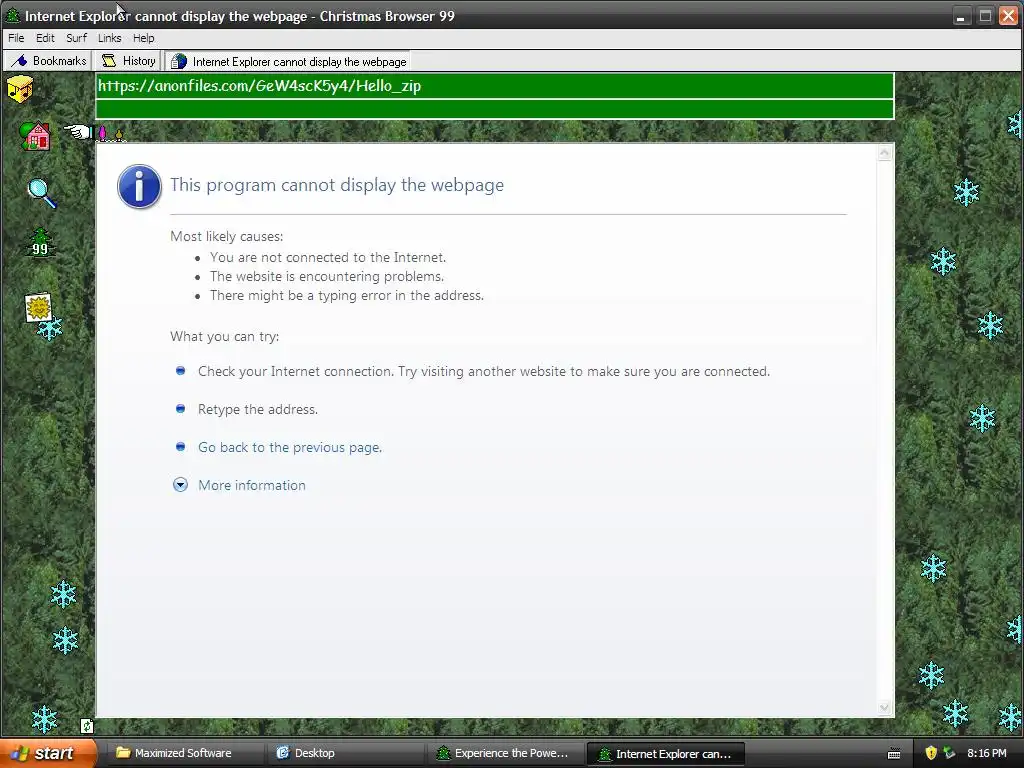This screenshot has width=1024, height=768.
Task: Click the yellow security shield tray icon
Action: coord(931,753)
